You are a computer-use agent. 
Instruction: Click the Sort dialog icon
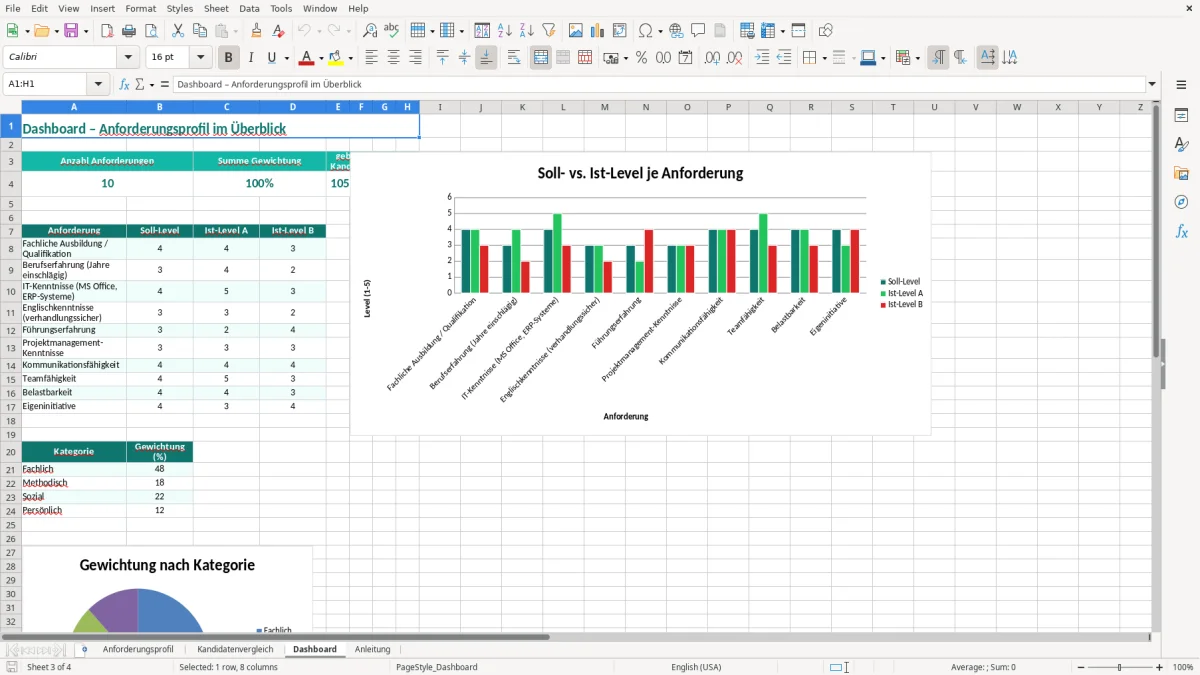(482, 31)
